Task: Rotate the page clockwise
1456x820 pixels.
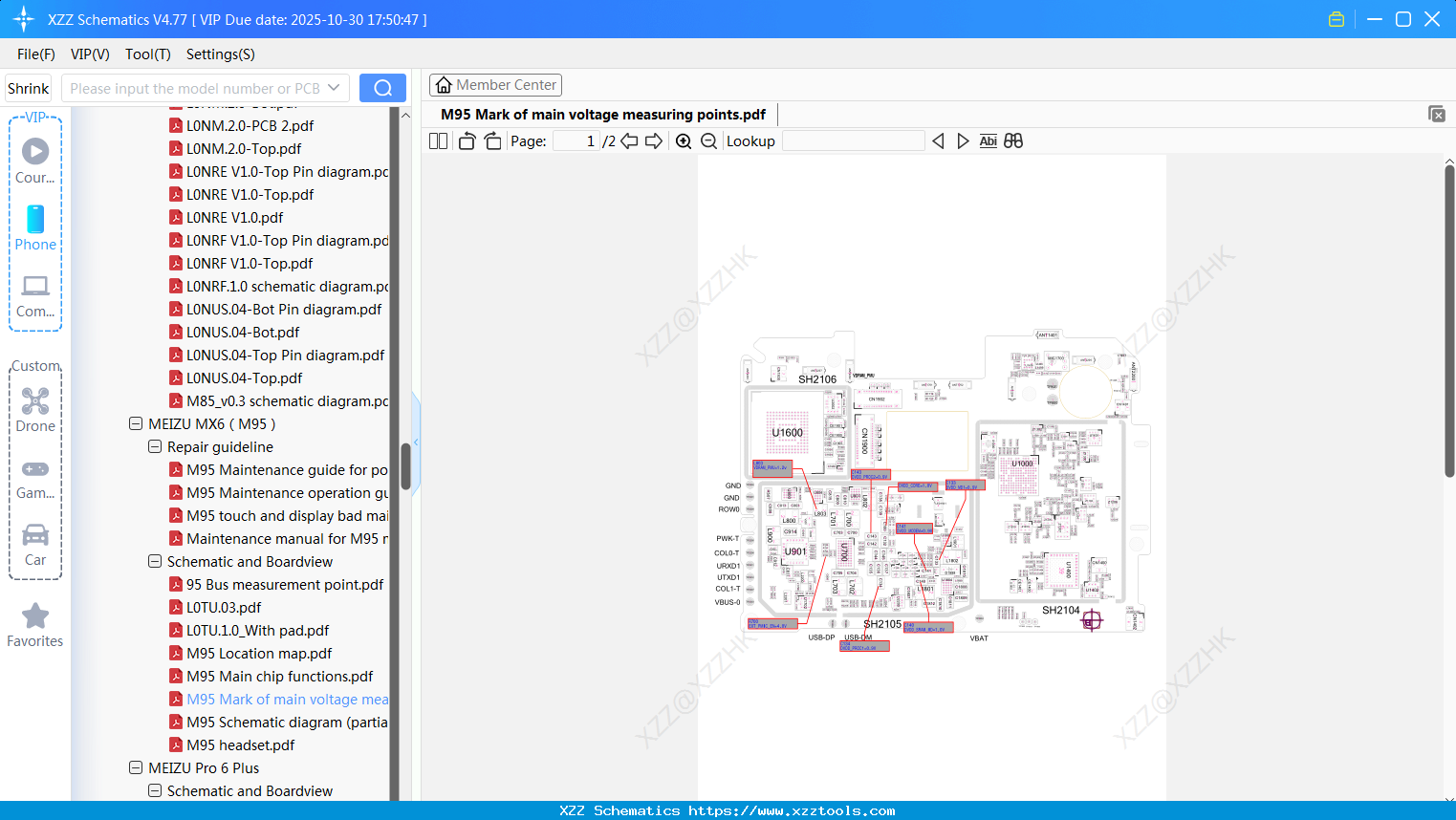Action: pyautogui.click(x=492, y=141)
